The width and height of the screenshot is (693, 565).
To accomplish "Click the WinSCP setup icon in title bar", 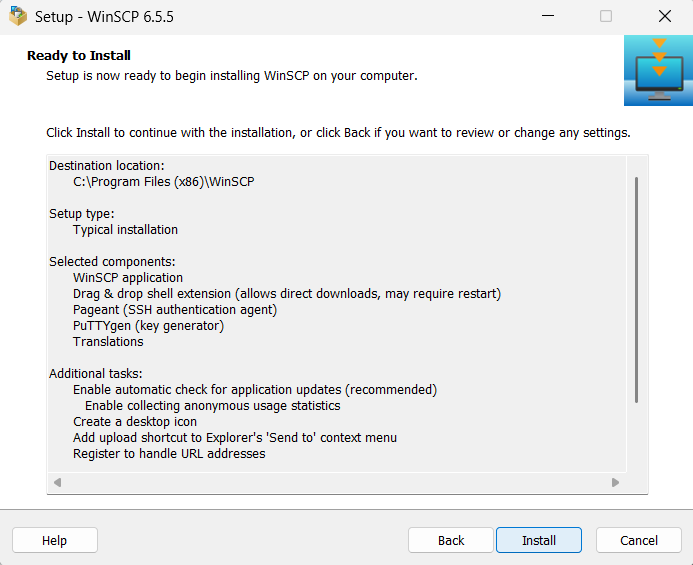I will coord(18,17).
